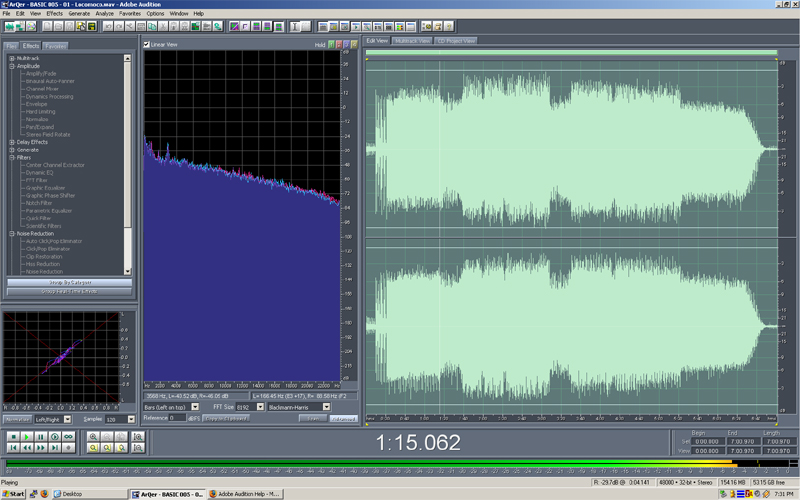Click the Copy to Clipboard button
Image resolution: width=800 pixels, height=500 pixels.
(x=226, y=418)
